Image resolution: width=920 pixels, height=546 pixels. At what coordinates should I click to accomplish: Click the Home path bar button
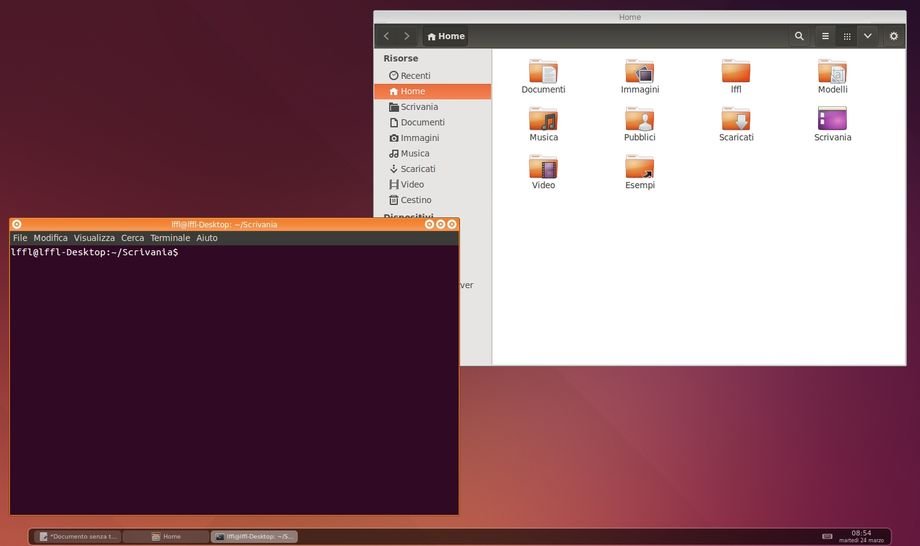tap(446, 36)
